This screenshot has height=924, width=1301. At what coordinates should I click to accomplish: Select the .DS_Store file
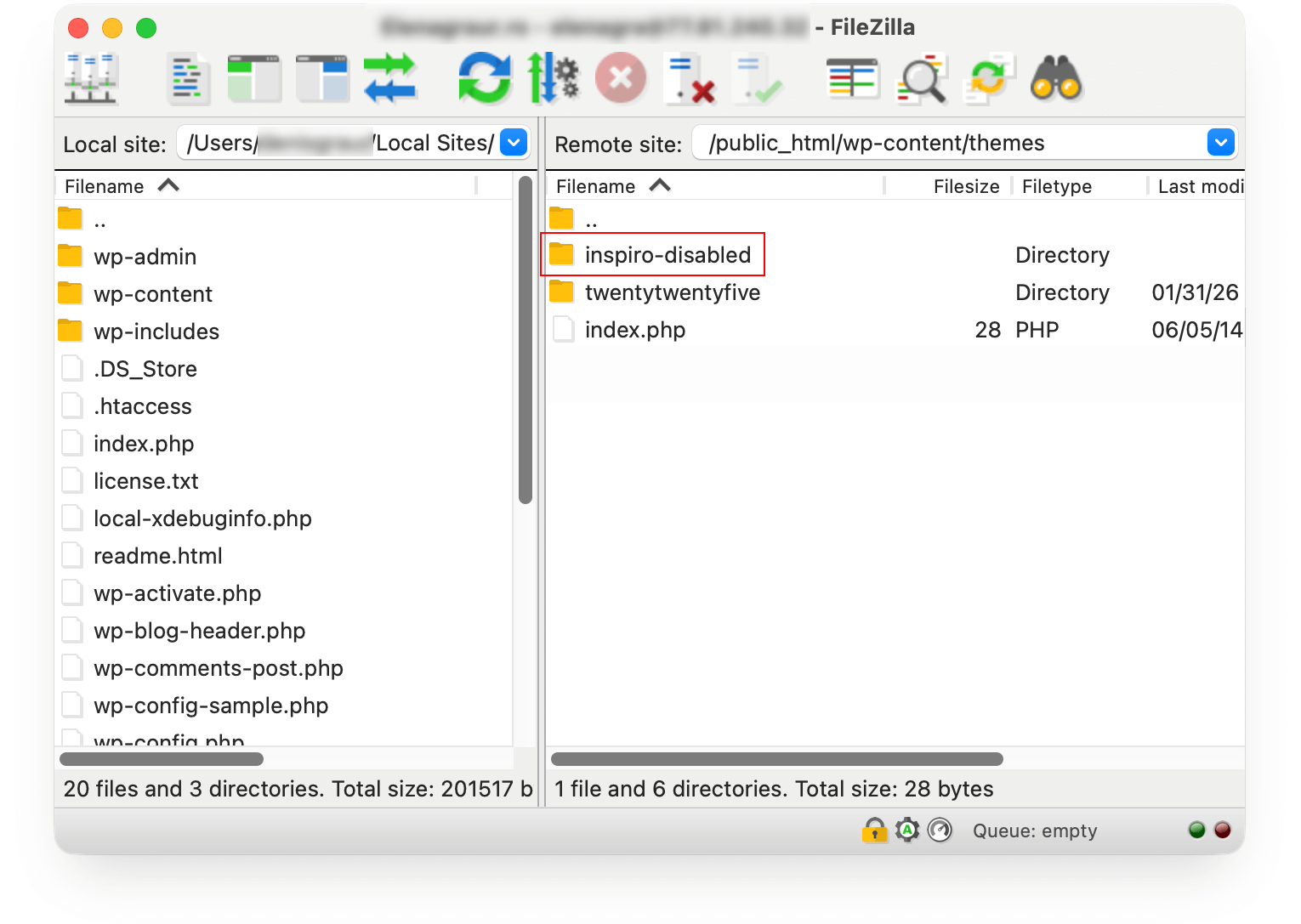pos(284,369)
